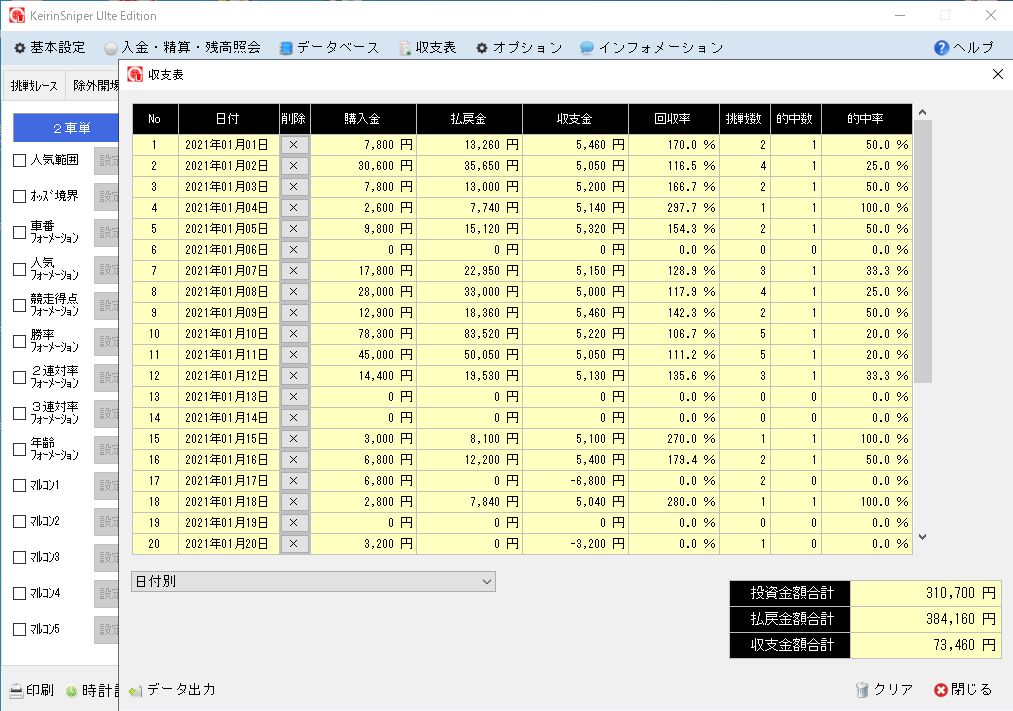
Task: Click the clock icon beside 時計
Action: click(x=71, y=691)
